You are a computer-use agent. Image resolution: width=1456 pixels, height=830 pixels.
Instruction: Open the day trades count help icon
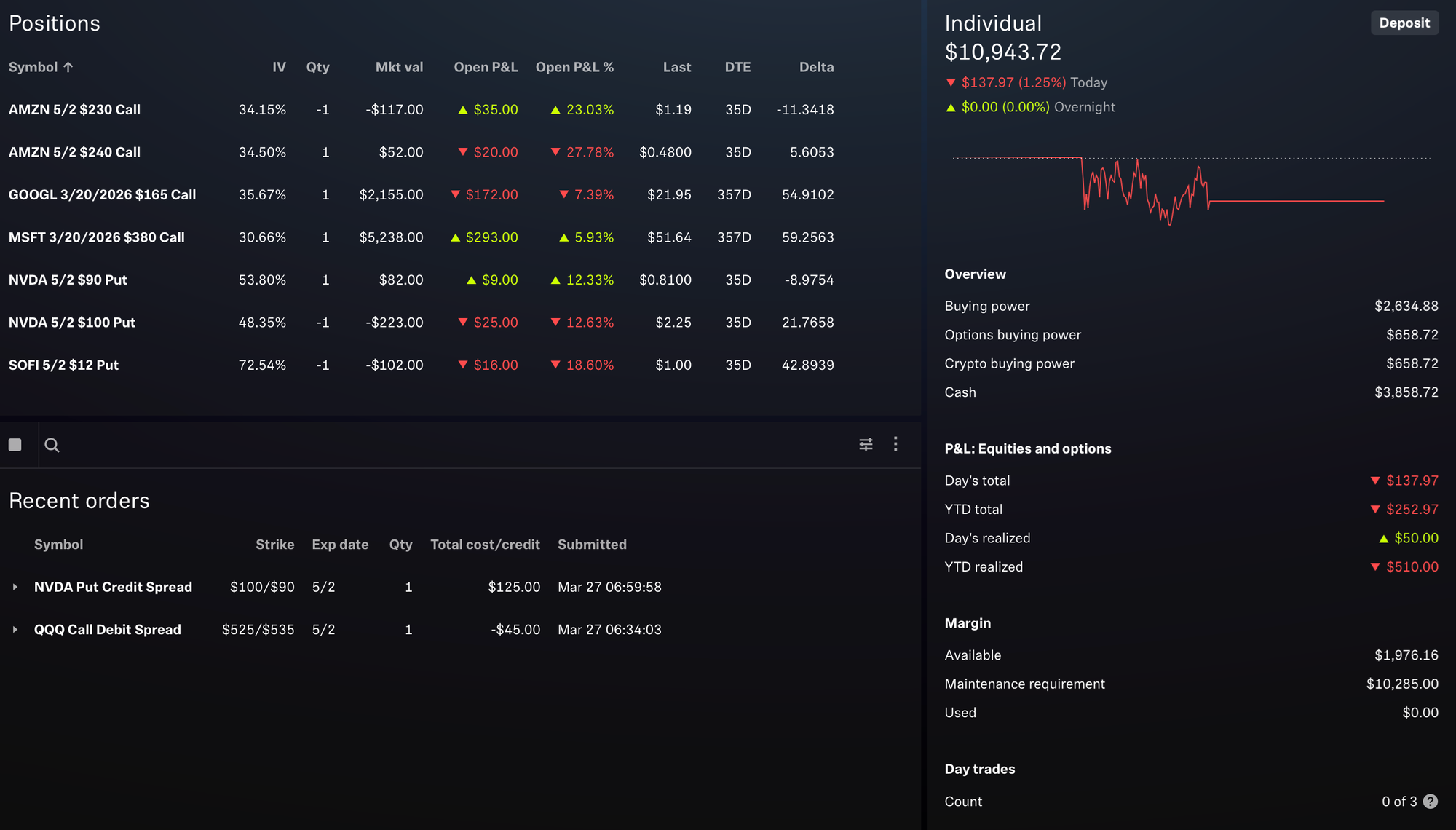tap(1430, 802)
